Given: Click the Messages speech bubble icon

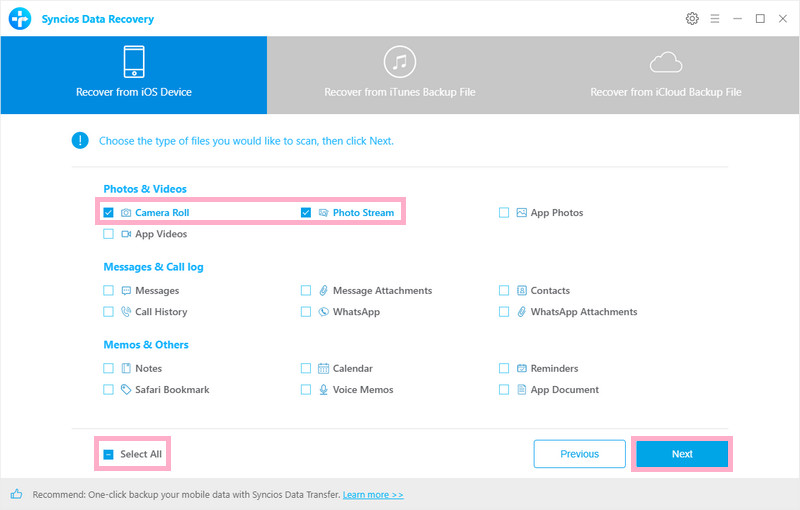Looking at the screenshot, I should [x=126, y=291].
